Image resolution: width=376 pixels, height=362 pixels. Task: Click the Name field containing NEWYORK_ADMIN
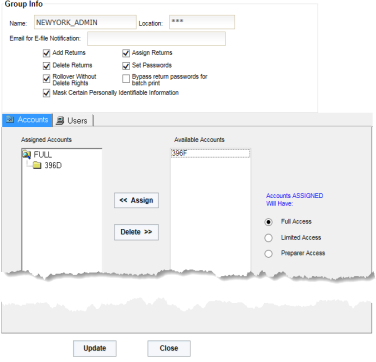[85, 22]
